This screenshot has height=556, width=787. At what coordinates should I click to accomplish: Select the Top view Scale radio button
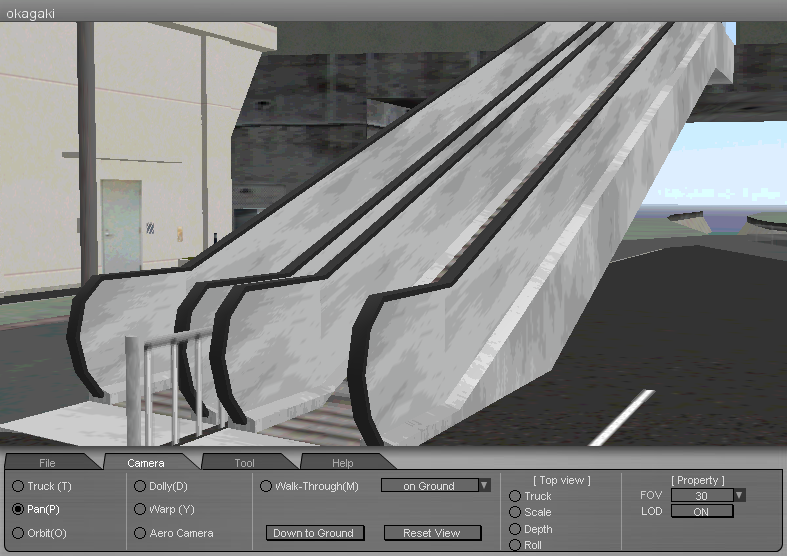515,512
